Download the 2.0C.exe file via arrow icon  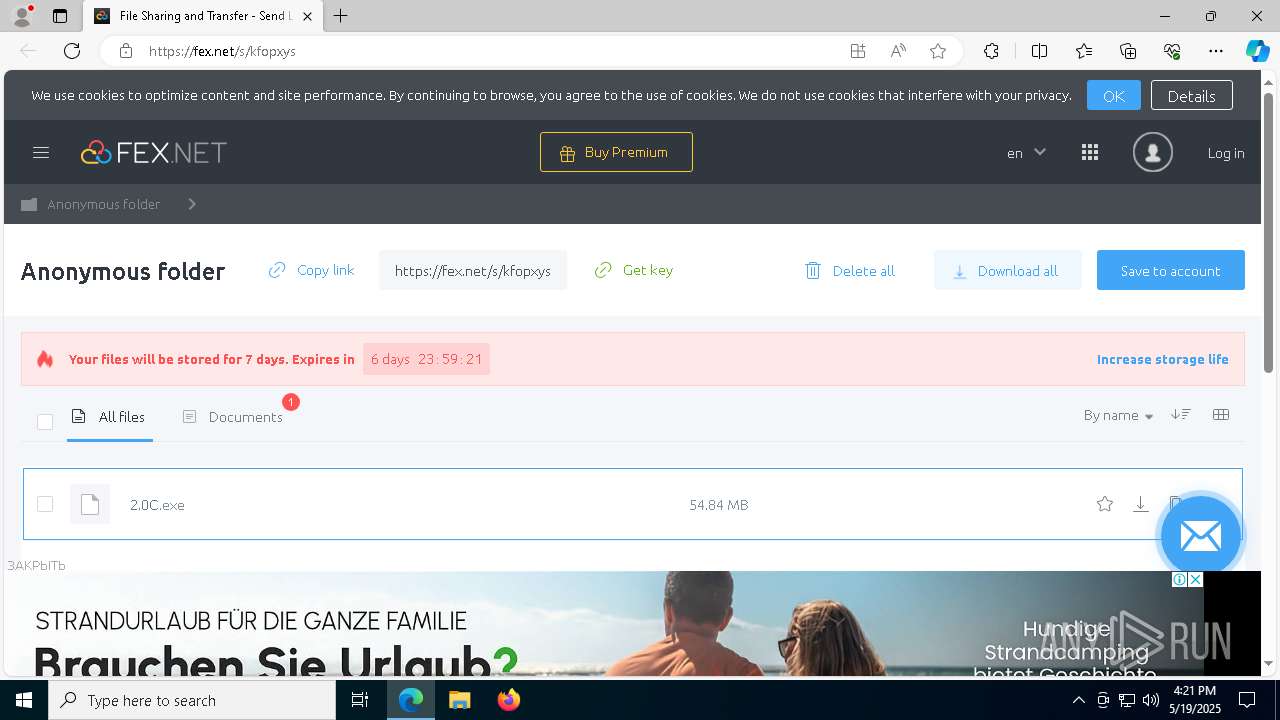click(1140, 504)
